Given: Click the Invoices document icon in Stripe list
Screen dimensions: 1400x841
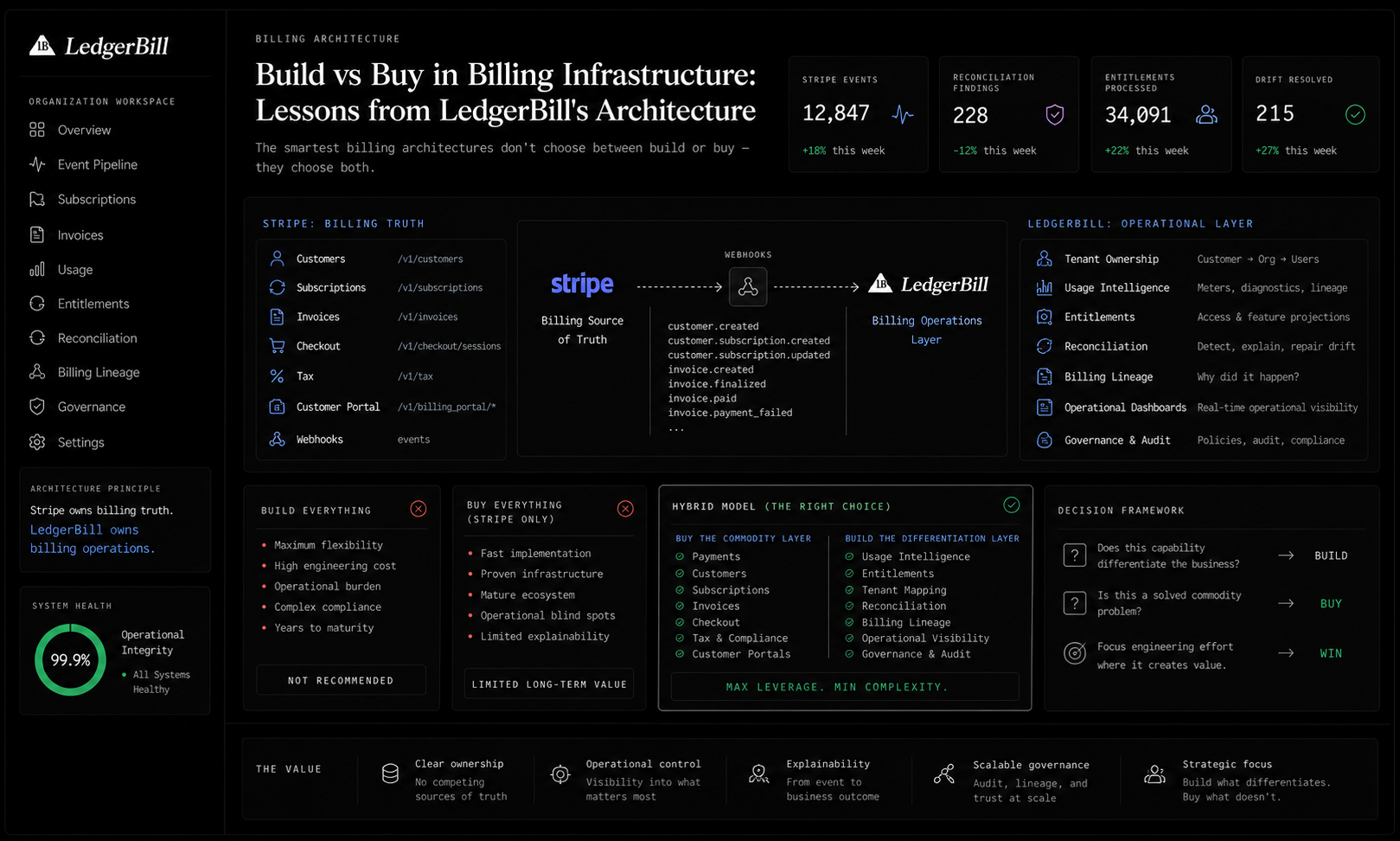Looking at the screenshot, I should pyautogui.click(x=277, y=317).
